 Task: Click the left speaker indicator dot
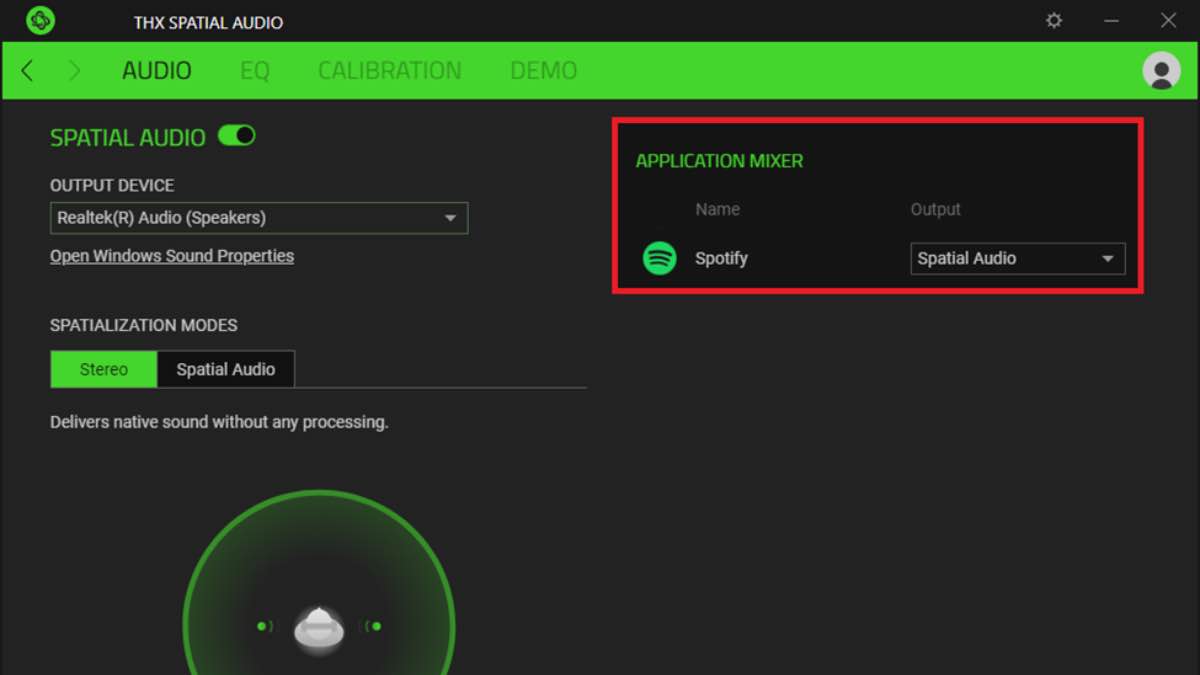click(x=263, y=626)
